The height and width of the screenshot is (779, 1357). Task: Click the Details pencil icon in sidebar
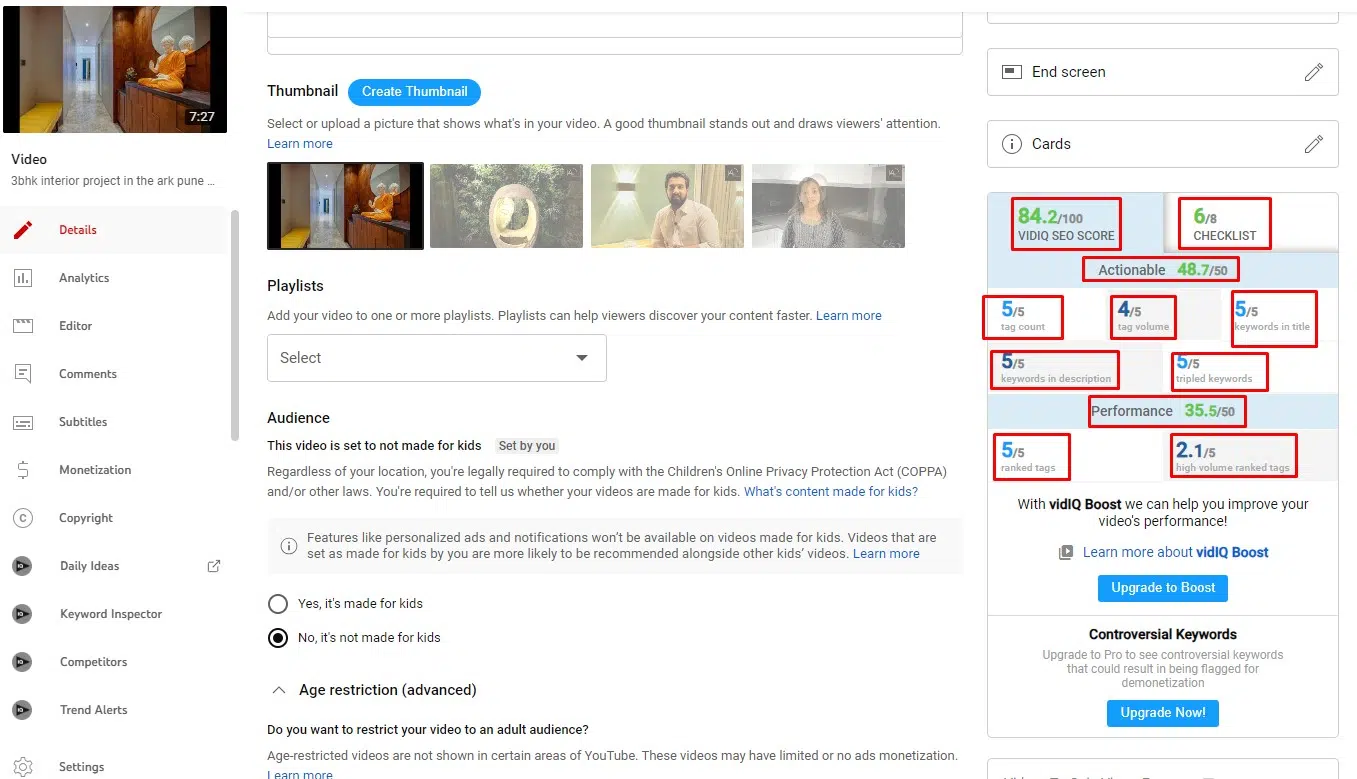point(23,230)
